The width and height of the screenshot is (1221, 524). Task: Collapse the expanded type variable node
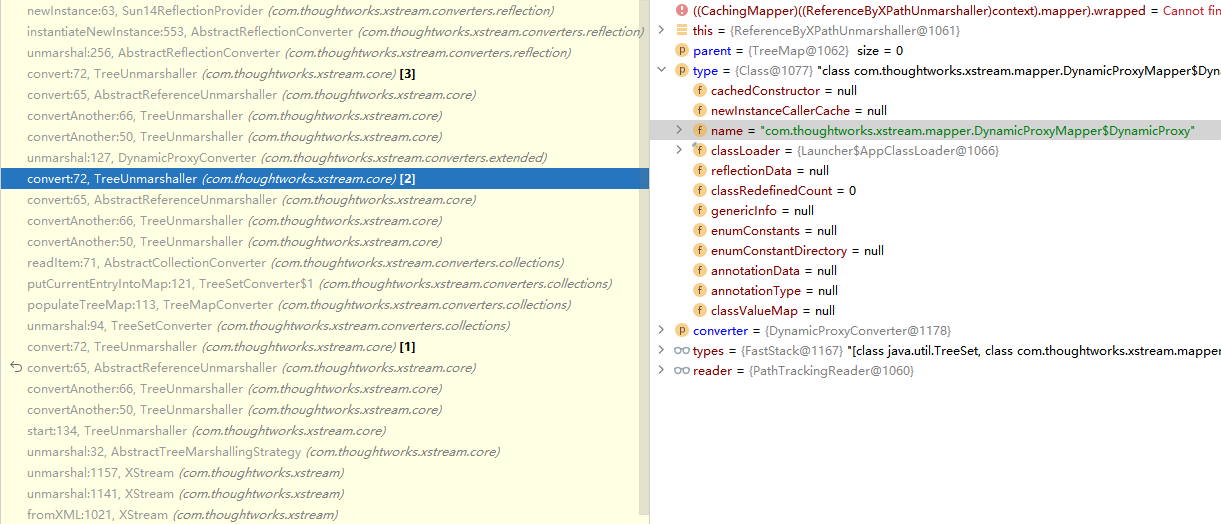(661, 70)
